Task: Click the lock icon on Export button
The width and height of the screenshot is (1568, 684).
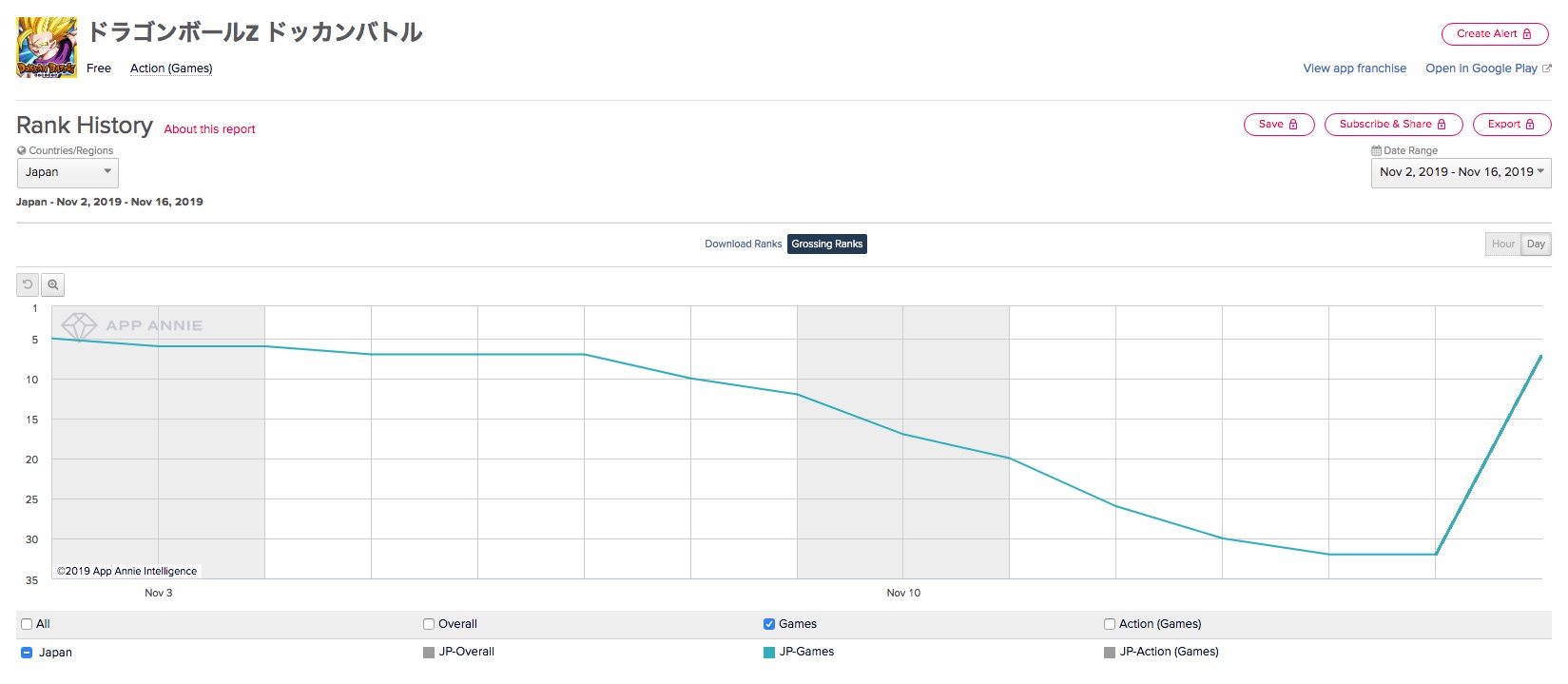Action: (x=1530, y=125)
